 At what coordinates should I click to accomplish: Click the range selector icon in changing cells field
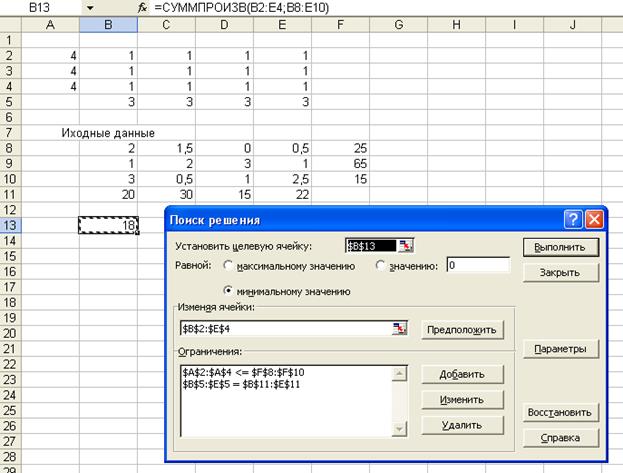tap(399, 329)
